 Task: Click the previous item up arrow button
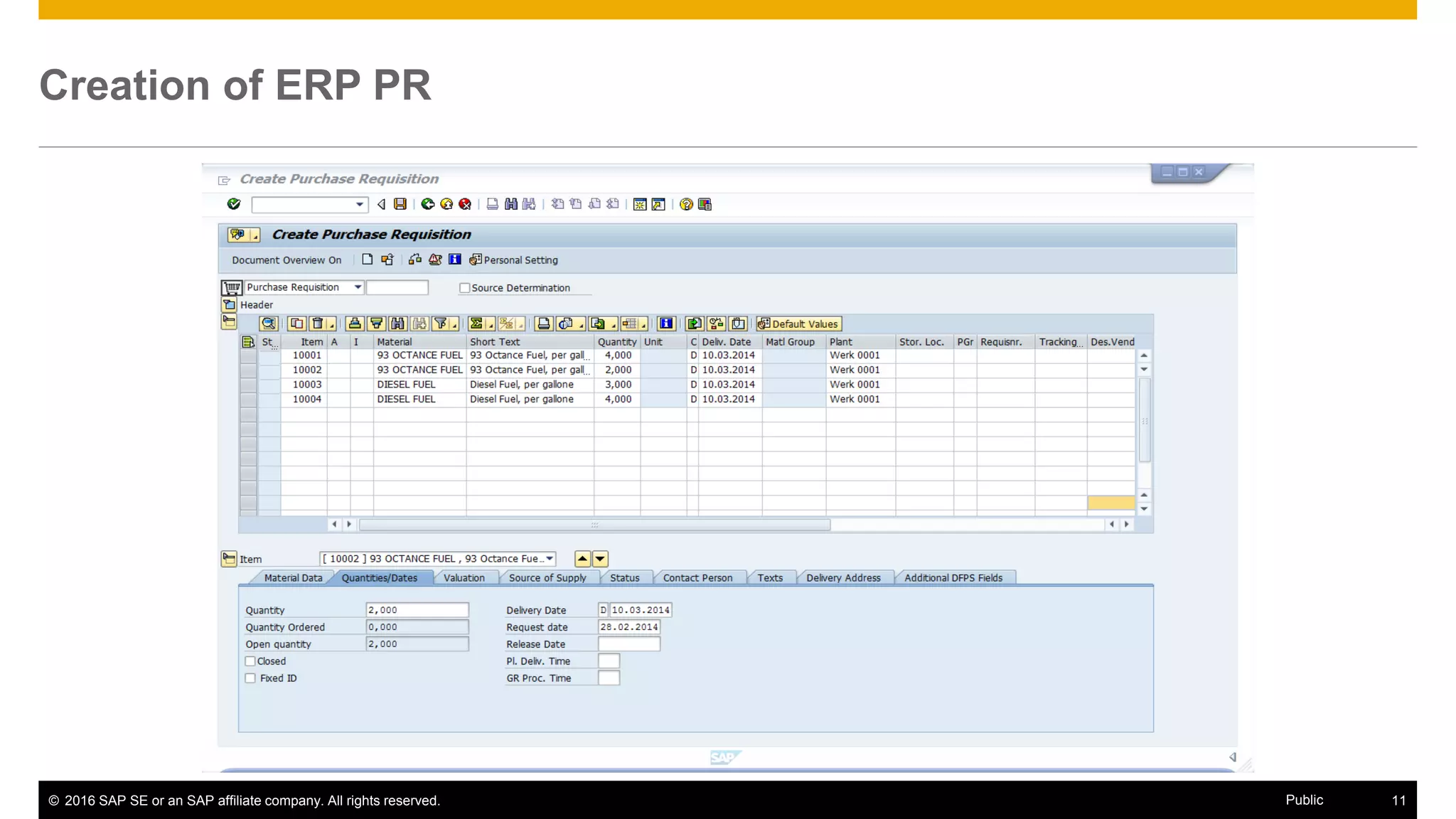582,559
